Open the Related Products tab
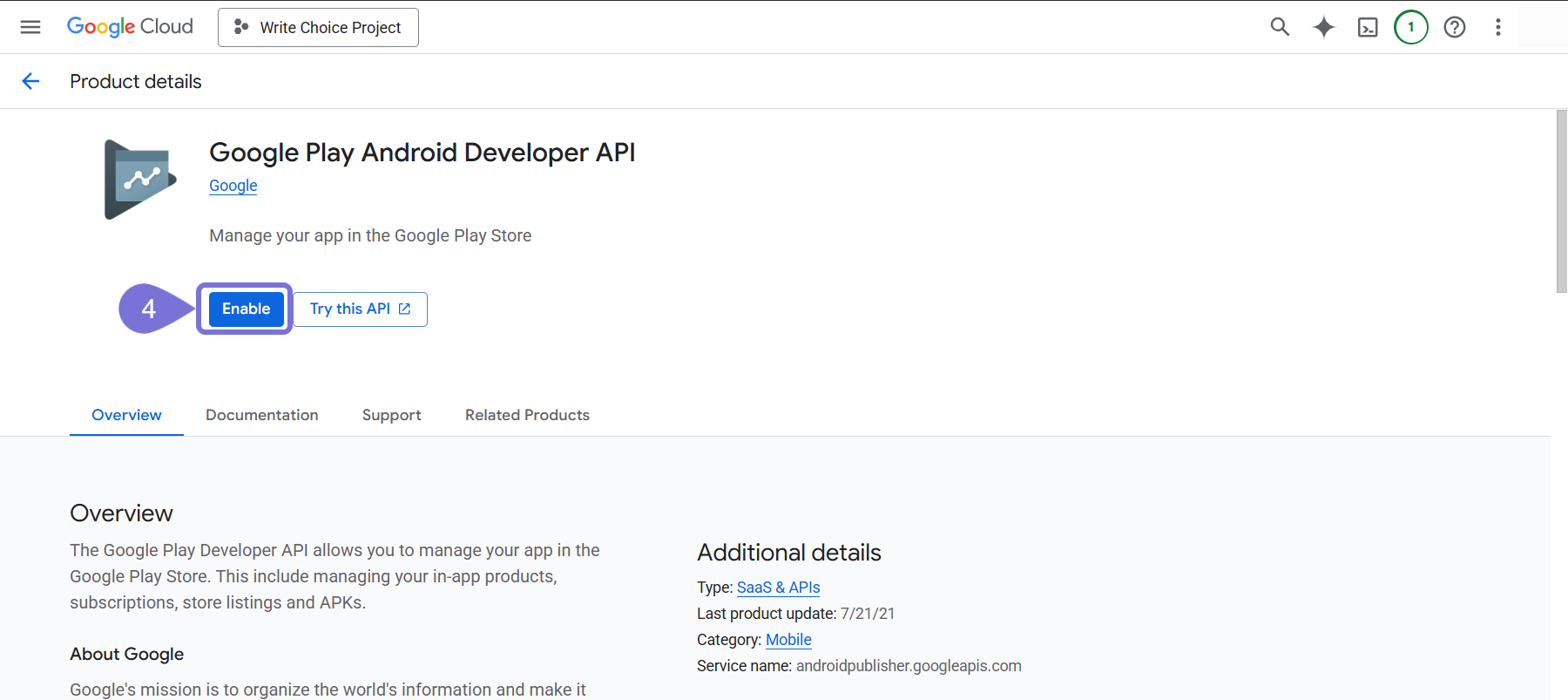This screenshot has width=1568, height=700. [x=527, y=415]
